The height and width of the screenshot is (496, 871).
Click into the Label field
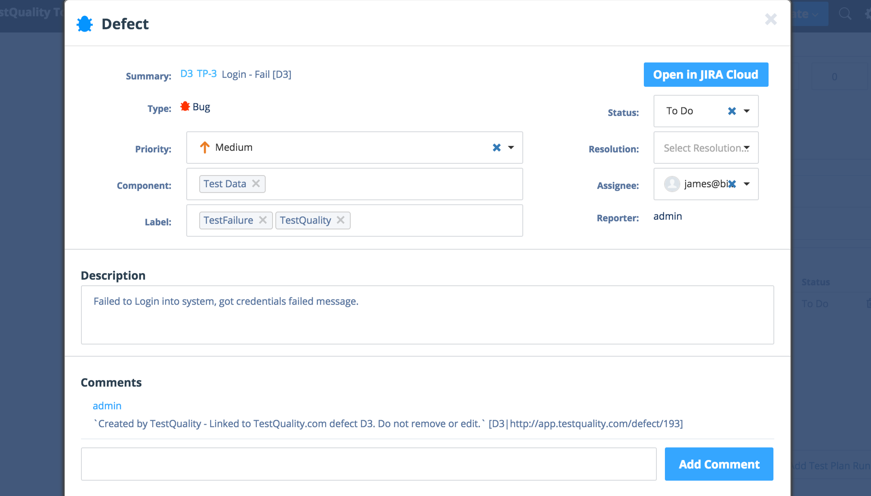point(354,221)
